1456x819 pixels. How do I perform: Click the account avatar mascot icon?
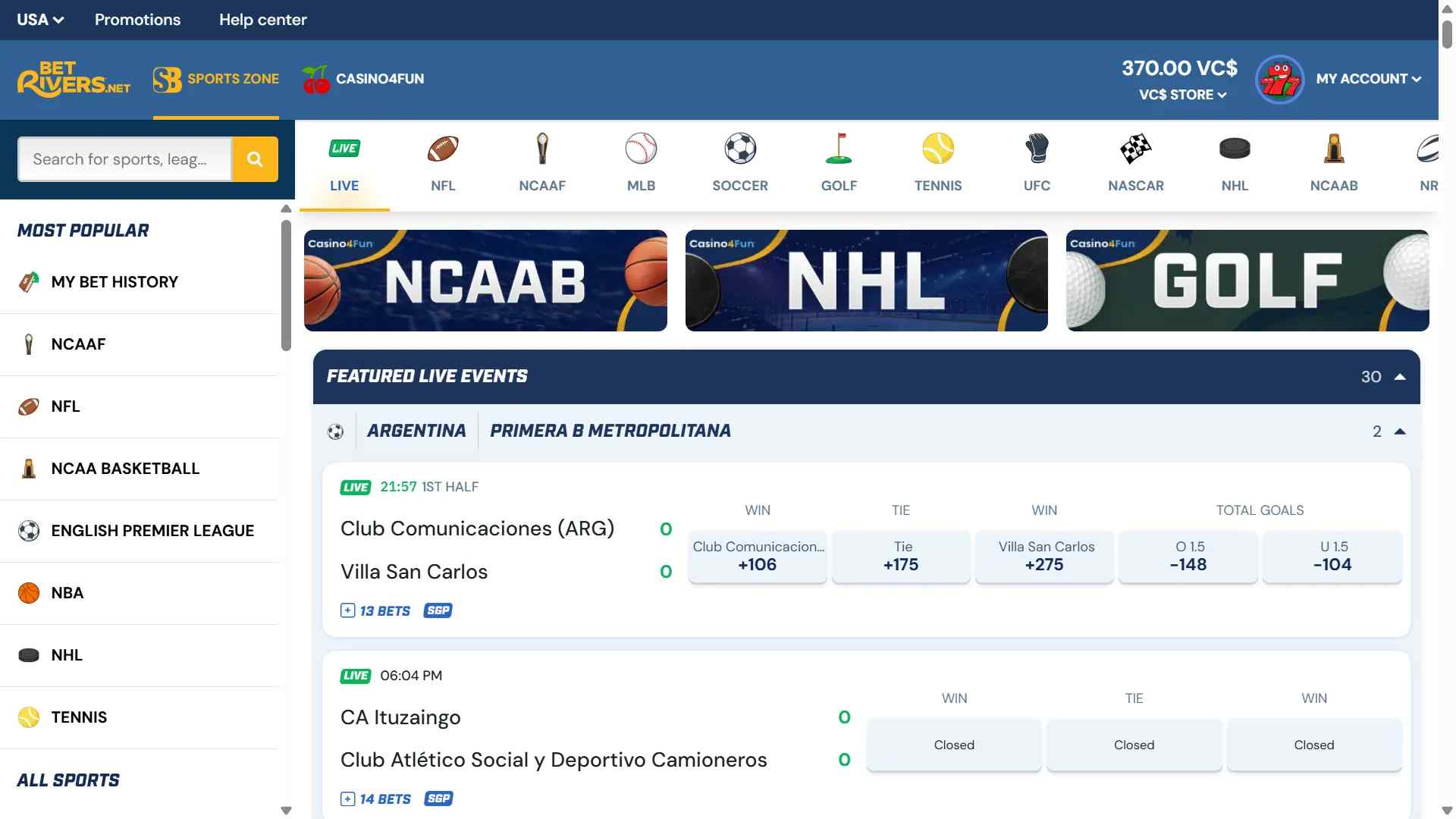tap(1280, 79)
